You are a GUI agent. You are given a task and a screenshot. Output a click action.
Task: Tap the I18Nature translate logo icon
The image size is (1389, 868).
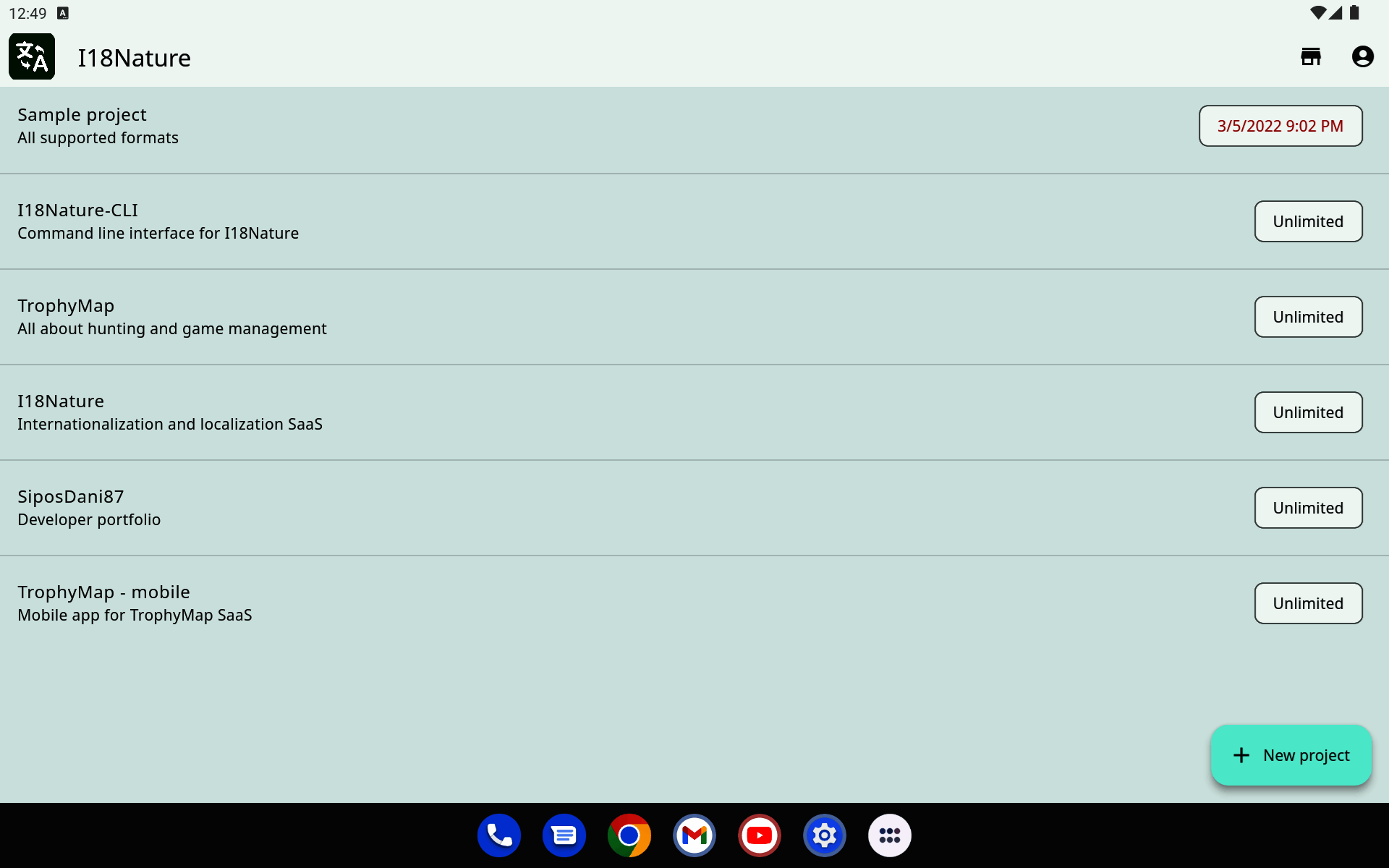(32, 56)
